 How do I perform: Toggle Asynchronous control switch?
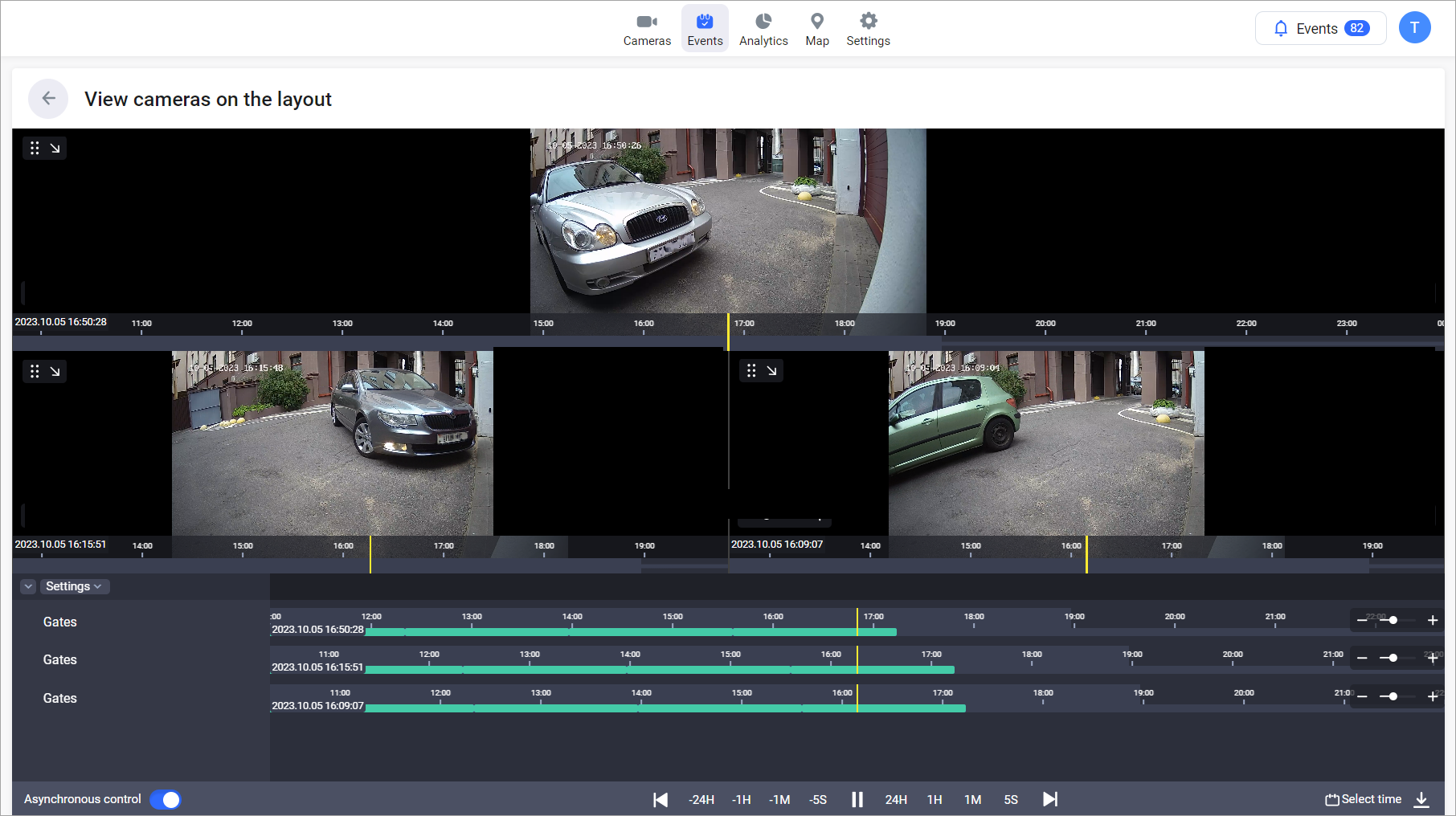point(166,799)
